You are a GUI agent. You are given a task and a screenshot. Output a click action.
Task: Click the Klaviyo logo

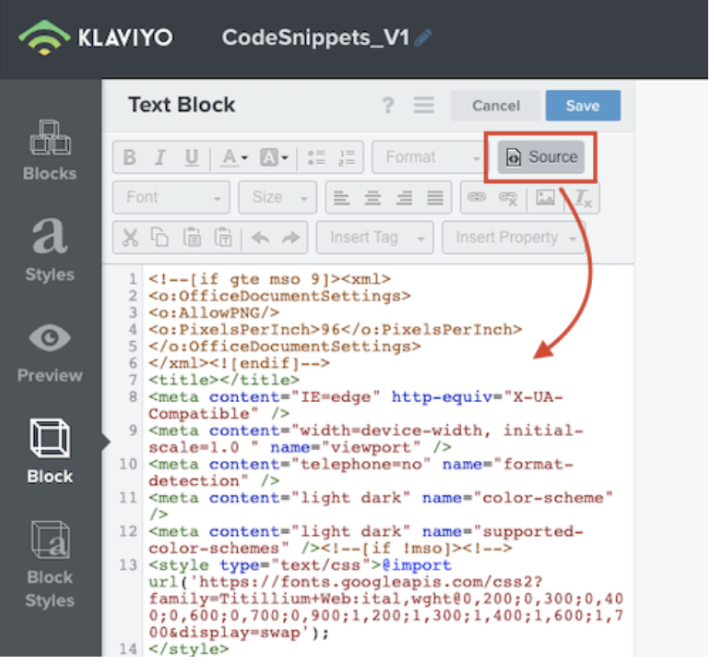click(96, 37)
